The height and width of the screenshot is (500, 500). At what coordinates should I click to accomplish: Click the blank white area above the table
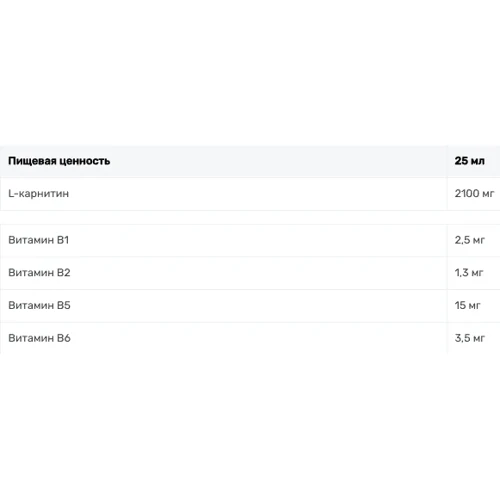[250, 73]
